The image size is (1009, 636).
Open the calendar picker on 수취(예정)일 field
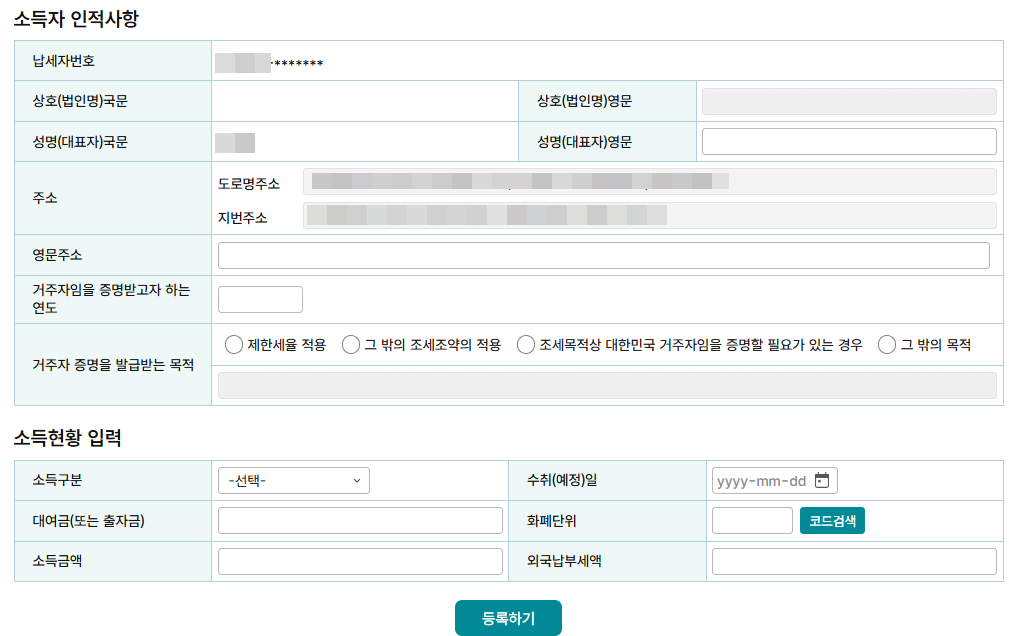pyautogui.click(x=822, y=480)
